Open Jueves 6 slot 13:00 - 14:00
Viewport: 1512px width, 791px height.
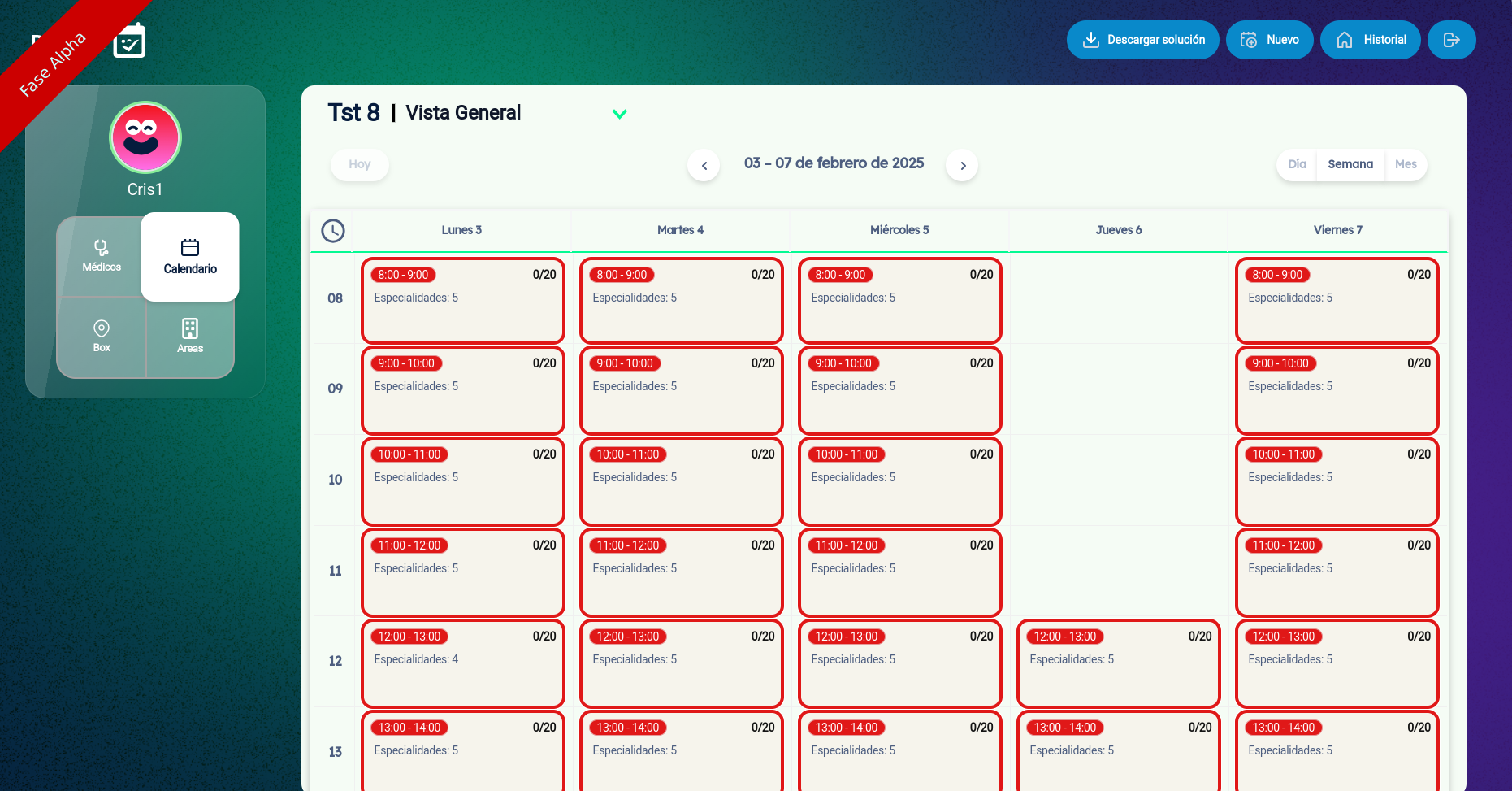1118,751
